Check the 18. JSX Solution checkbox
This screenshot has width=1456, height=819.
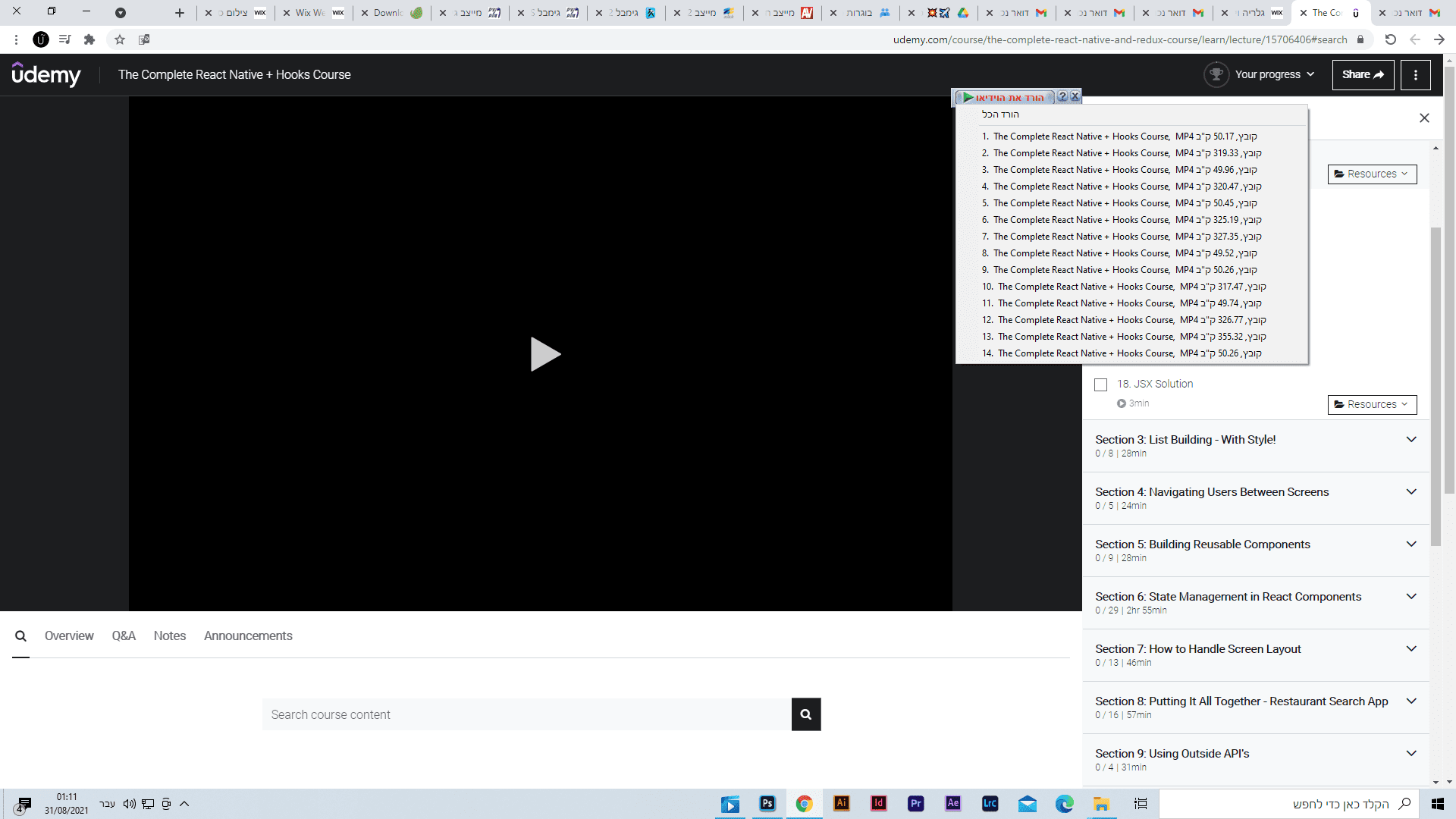coord(1100,385)
